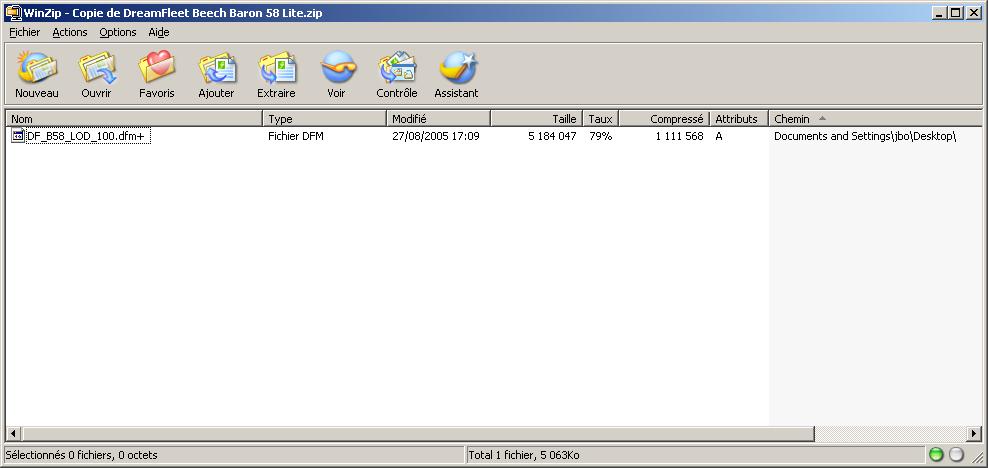This screenshot has height=468, width=988.
Task: Minimize the WinZip window
Action: coord(939,13)
